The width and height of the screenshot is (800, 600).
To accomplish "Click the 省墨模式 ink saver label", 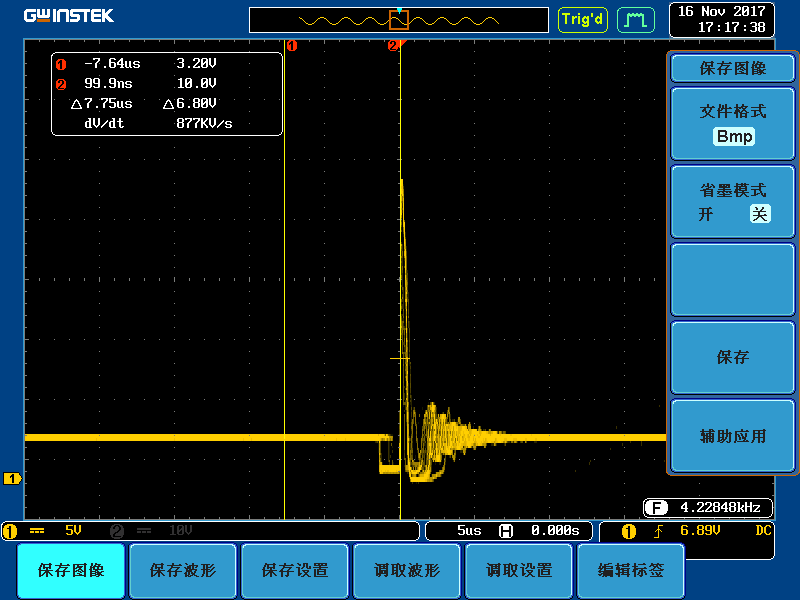I will 733,190.
